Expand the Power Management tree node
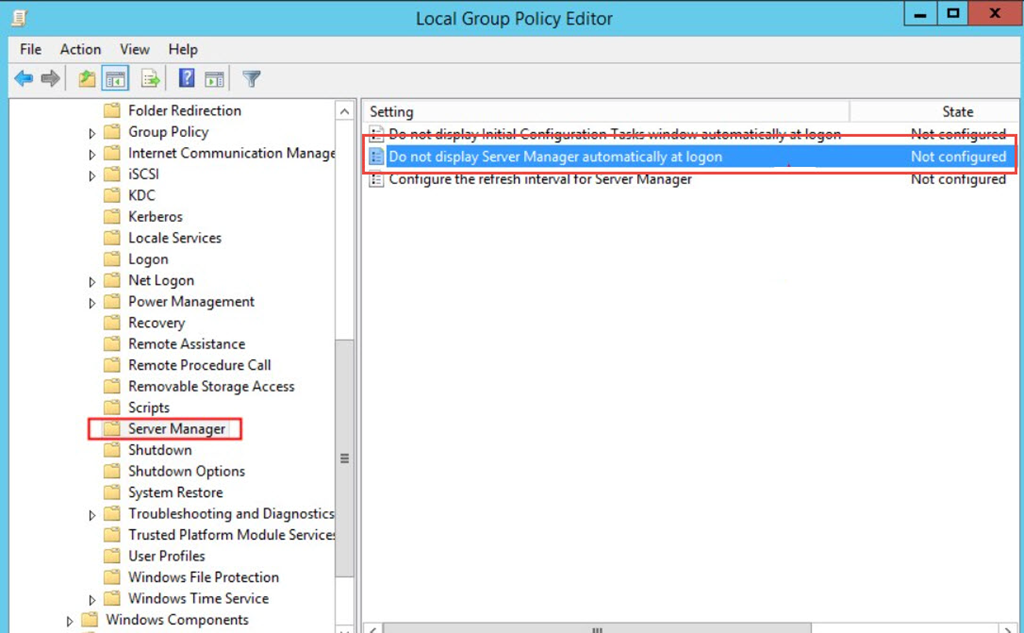 point(92,302)
